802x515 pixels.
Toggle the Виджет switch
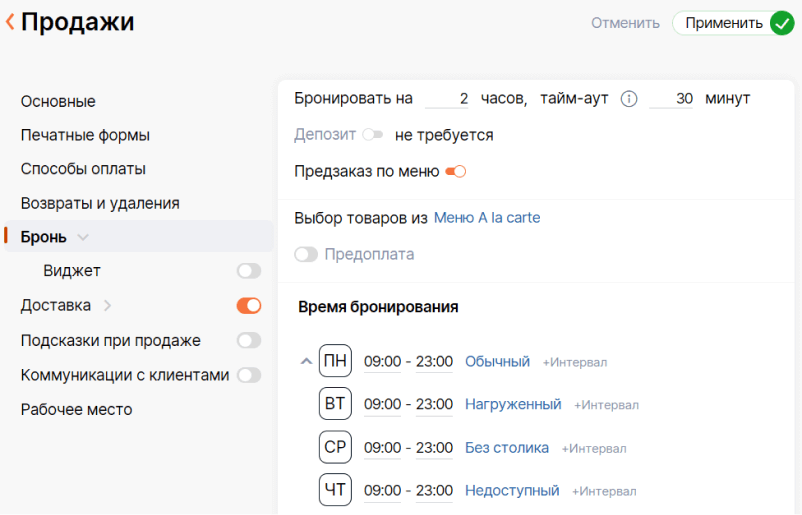pos(248,271)
